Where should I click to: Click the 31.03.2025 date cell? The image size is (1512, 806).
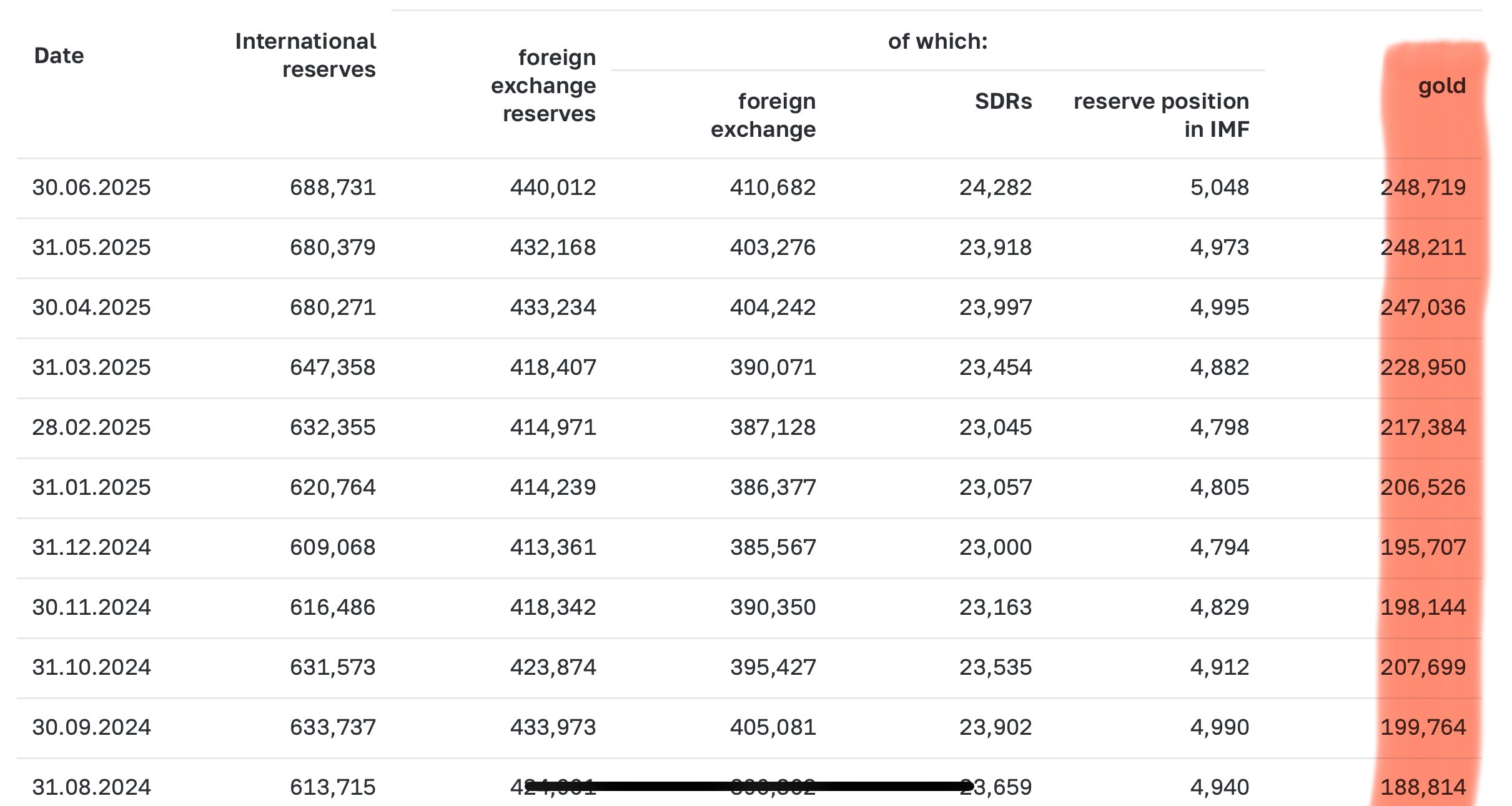92,367
